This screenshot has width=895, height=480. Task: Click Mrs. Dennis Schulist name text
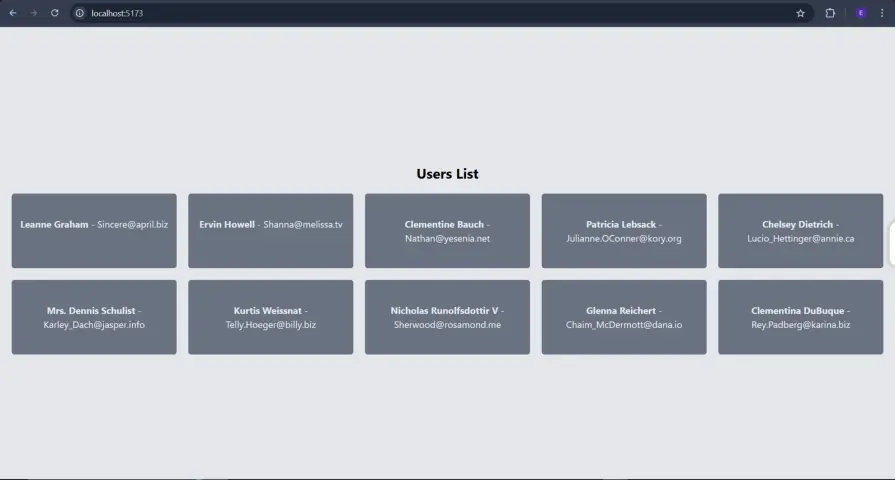pos(91,310)
